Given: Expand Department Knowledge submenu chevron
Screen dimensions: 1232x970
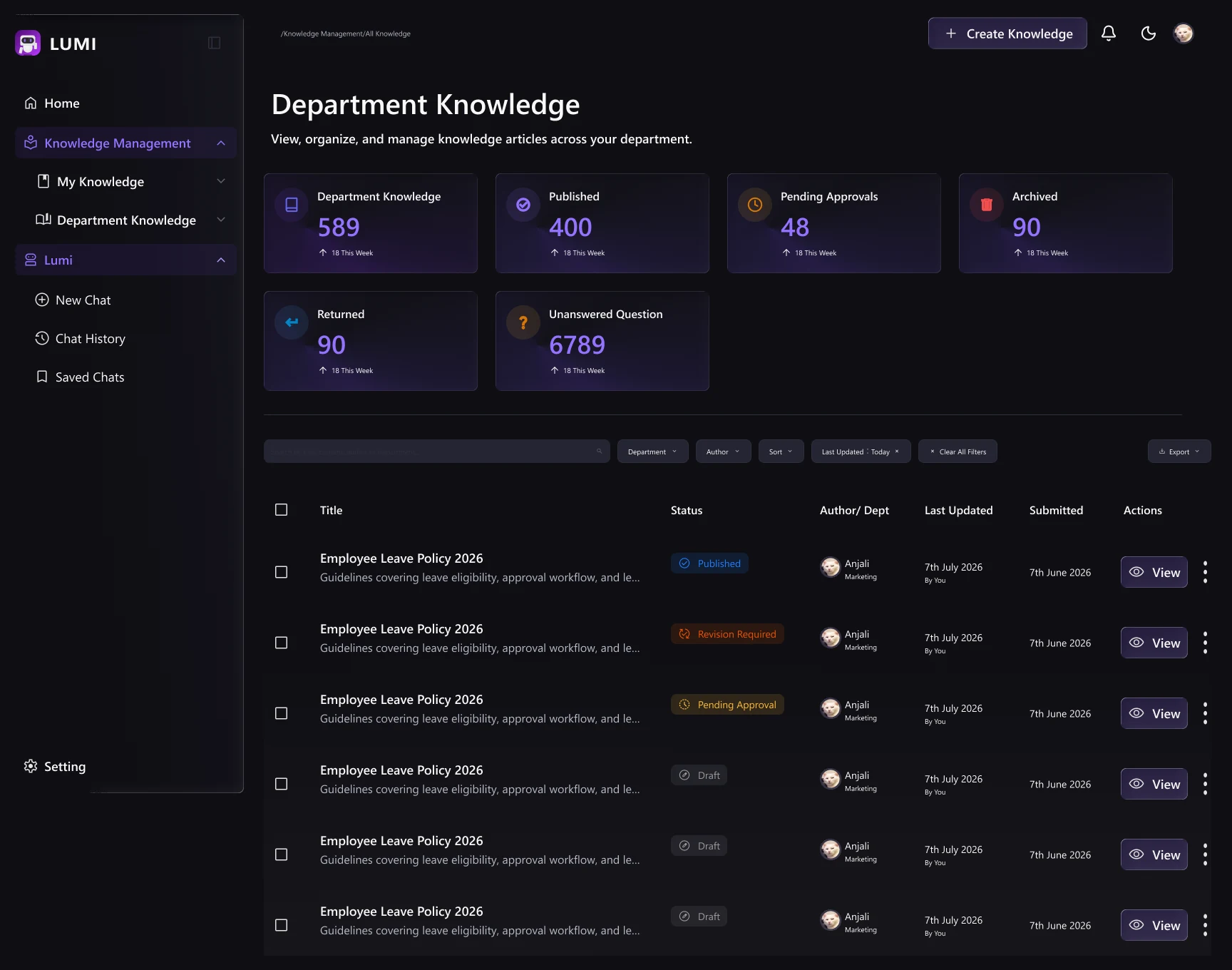Looking at the screenshot, I should tap(221, 220).
